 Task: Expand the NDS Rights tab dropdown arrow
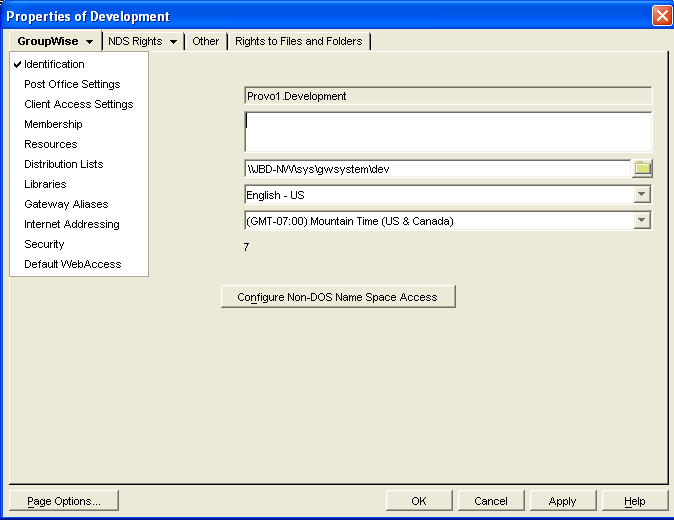pyautogui.click(x=173, y=42)
